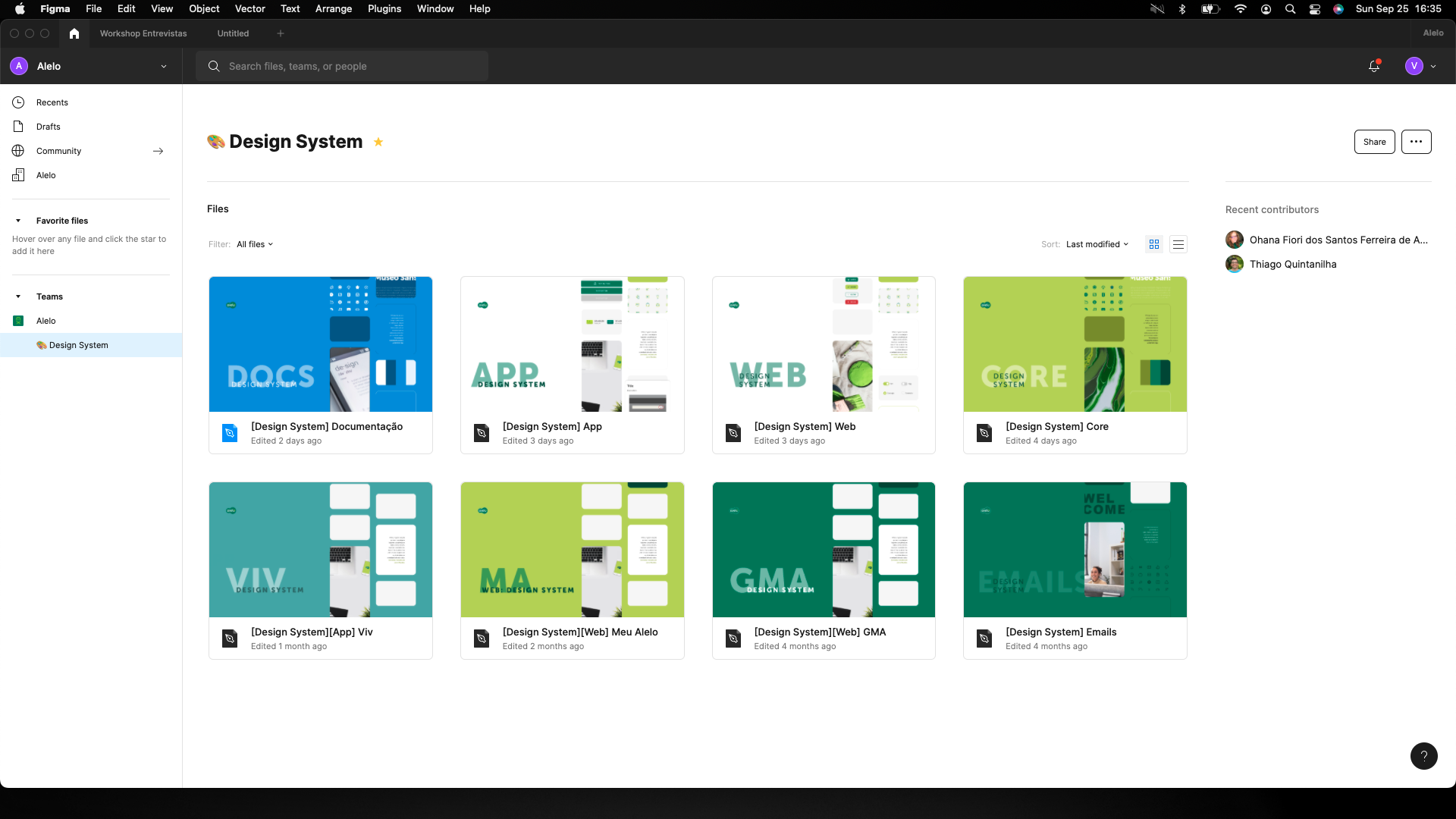The width and height of the screenshot is (1456, 819).
Task: Switch to grid view
Action: [1154, 244]
